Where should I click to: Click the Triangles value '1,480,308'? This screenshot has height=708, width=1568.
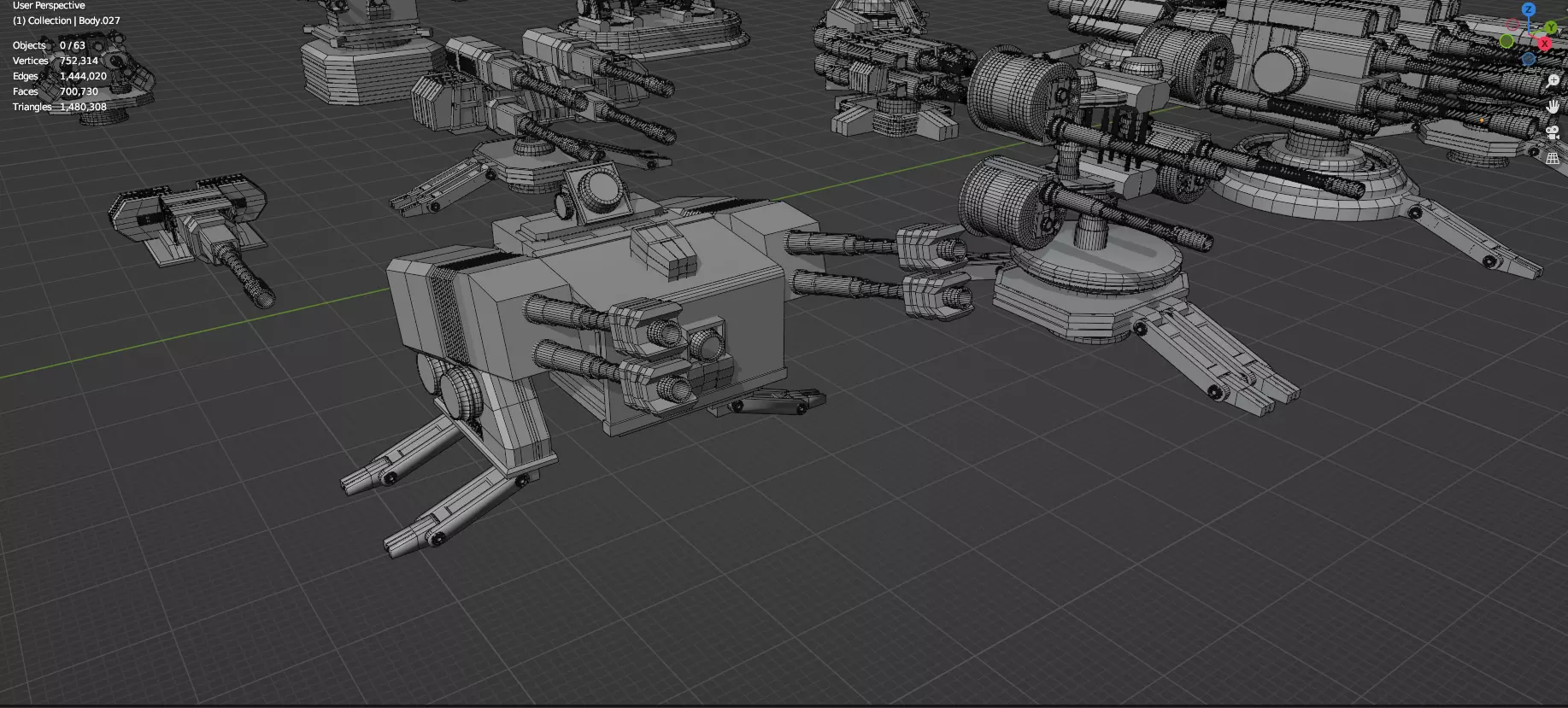83,107
